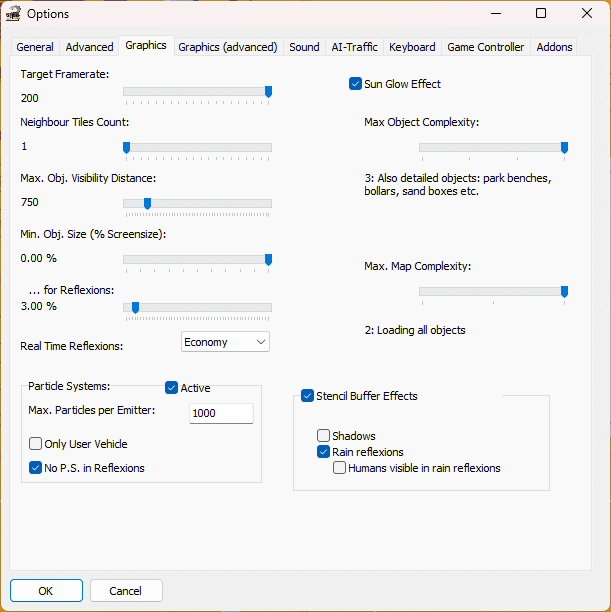Screen dimensions: 611x612
Task: Open the AI-Traffic tab
Action: 354,47
